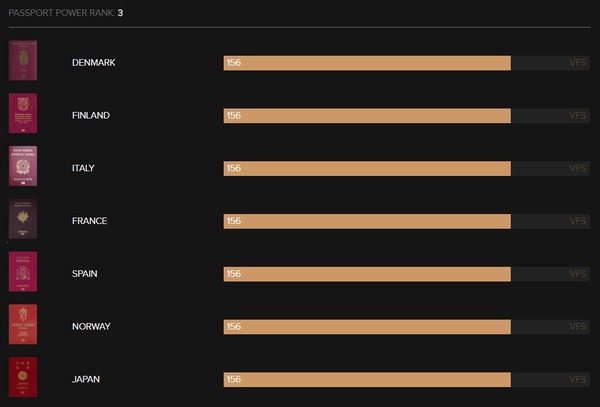Click Italy's 156 score bar
This screenshot has height=407, width=600.
point(367,169)
